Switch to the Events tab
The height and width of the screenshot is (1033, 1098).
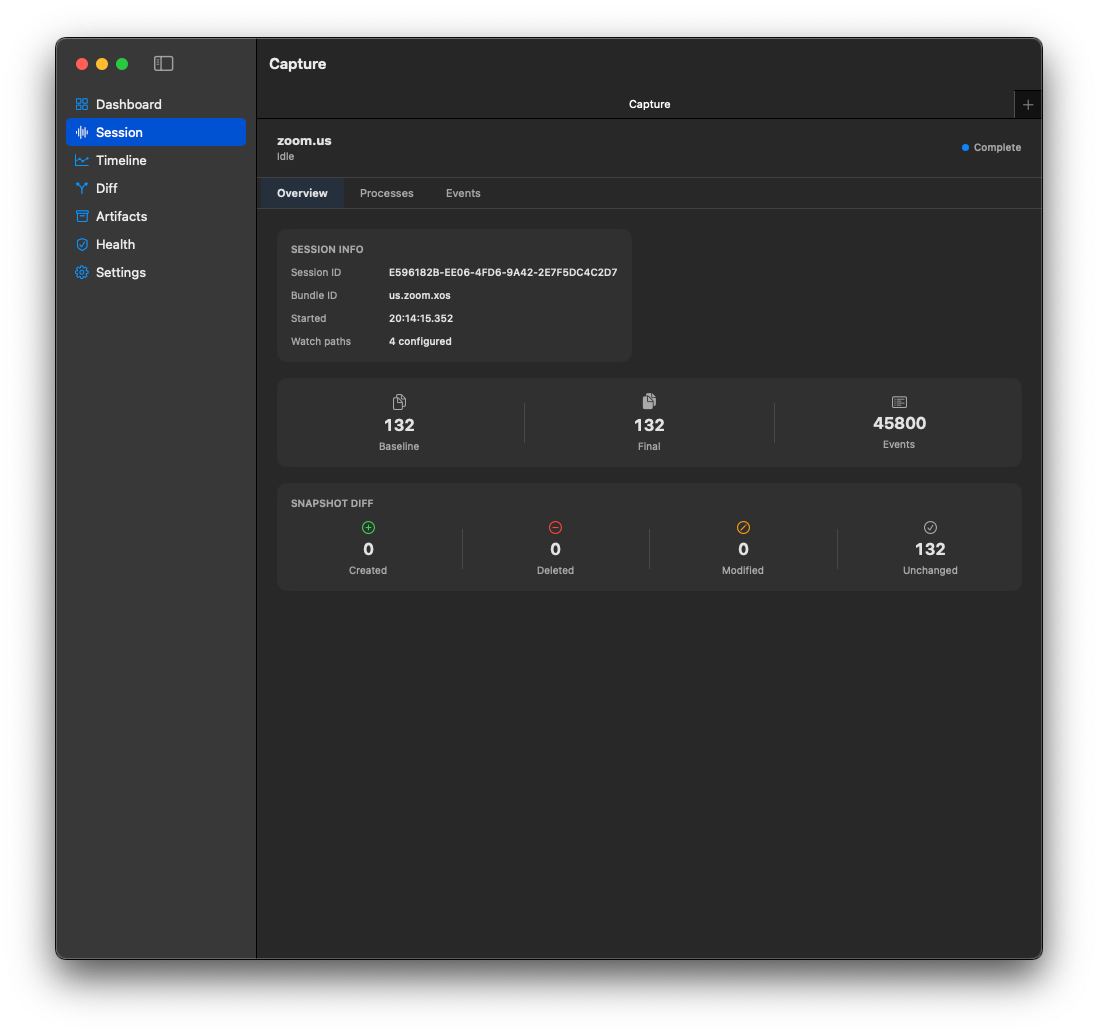pyautogui.click(x=463, y=193)
